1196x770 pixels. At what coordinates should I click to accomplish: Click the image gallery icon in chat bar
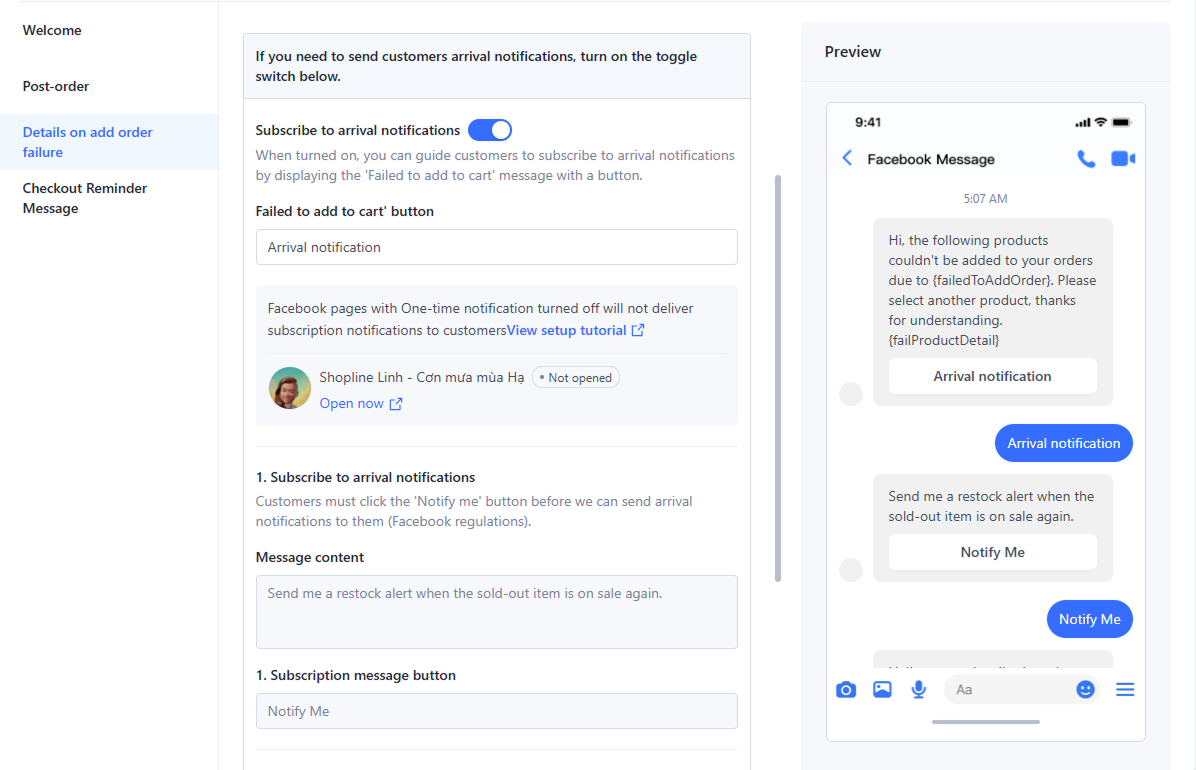[x=882, y=689]
